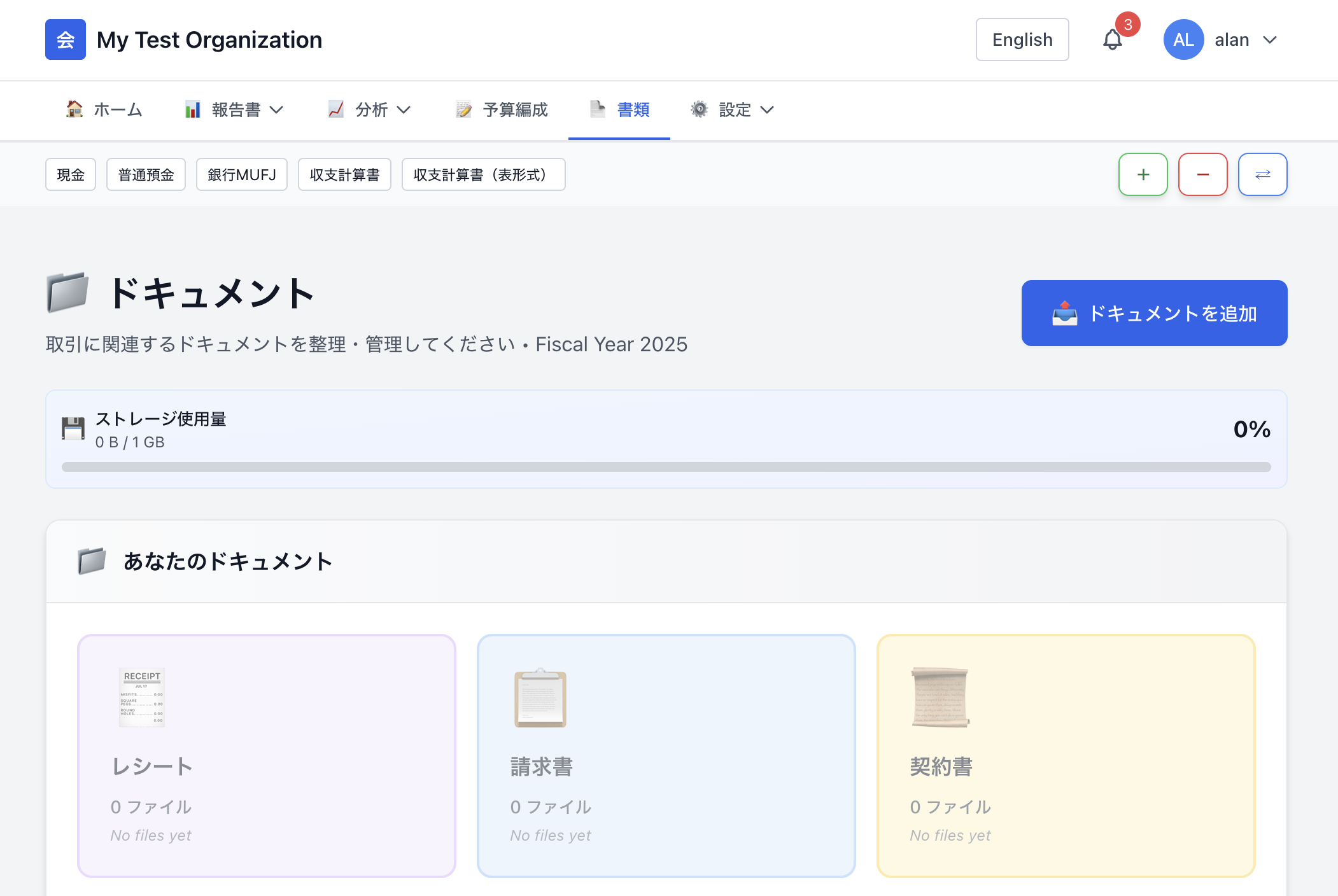Click the 会 organization logo icon
This screenshot has height=896, width=1338.
pyautogui.click(x=65, y=39)
